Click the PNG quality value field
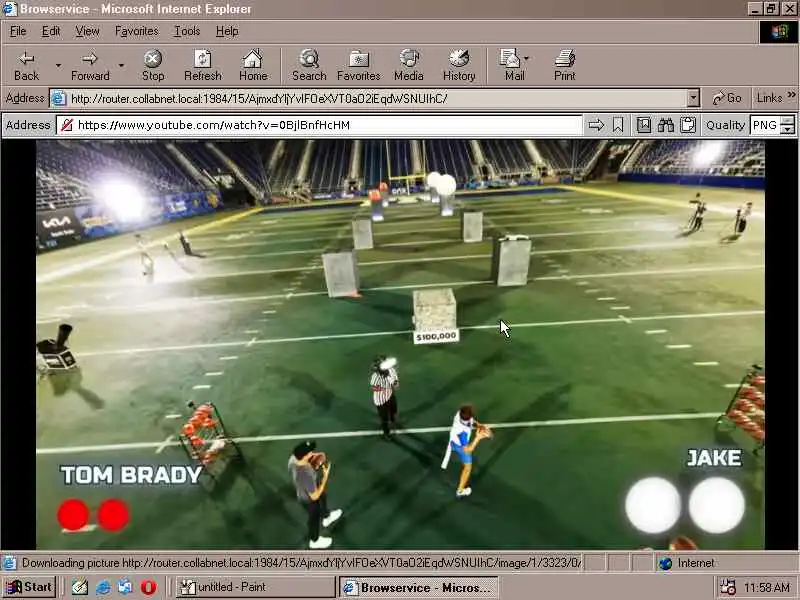Viewport: 800px width, 600px height. click(x=765, y=125)
